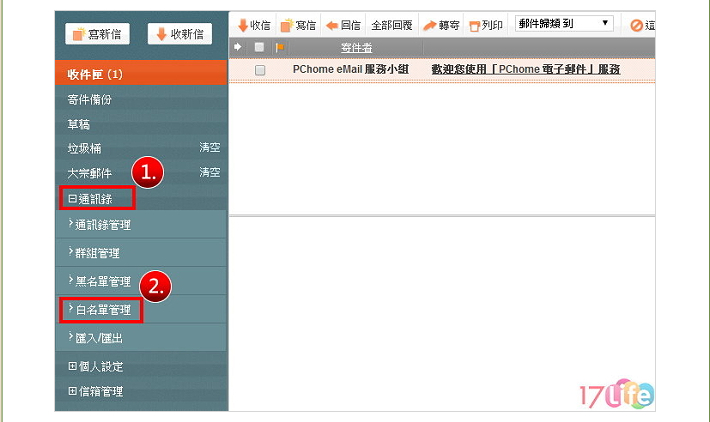Open the 寄件備份 sent folder
This screenshot has height=422, width=710.
[89, 100]
